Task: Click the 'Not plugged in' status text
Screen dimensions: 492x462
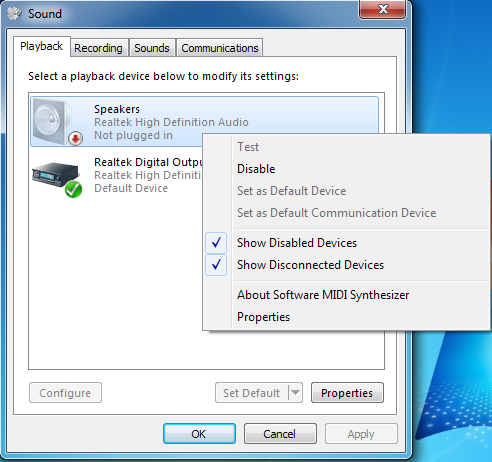Action: (x=133, y=135)
